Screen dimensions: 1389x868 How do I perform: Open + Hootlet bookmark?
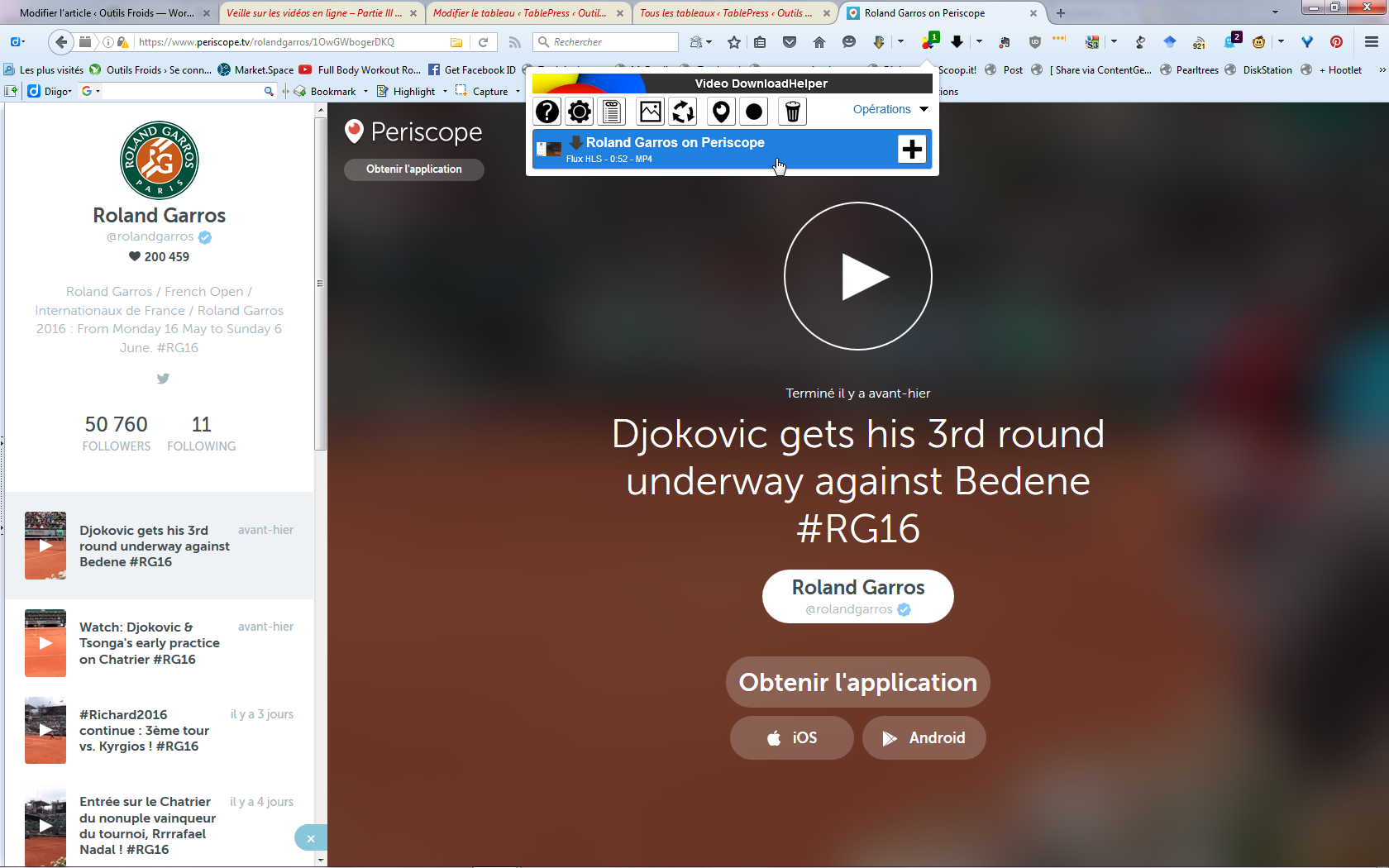[1332, 70]
